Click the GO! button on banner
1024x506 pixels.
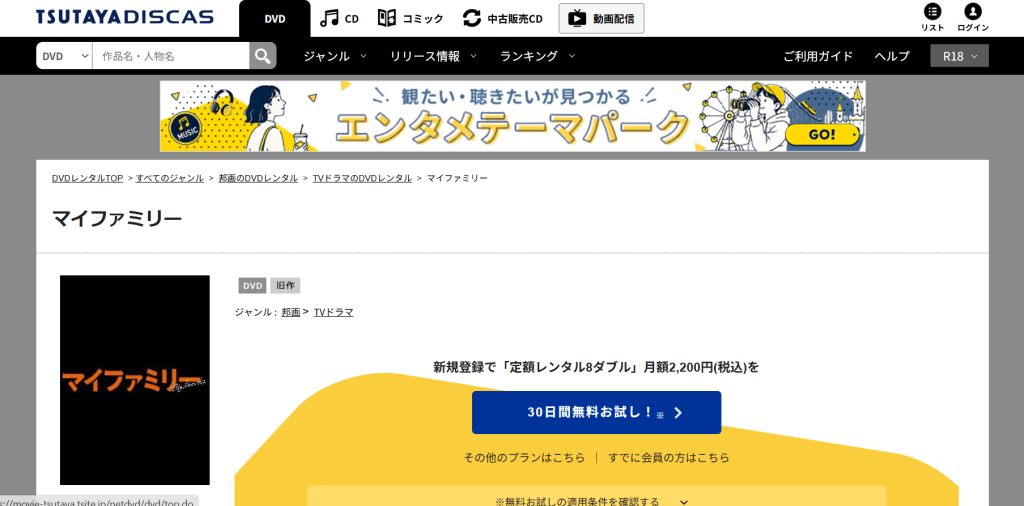click(x=822, y=135)
